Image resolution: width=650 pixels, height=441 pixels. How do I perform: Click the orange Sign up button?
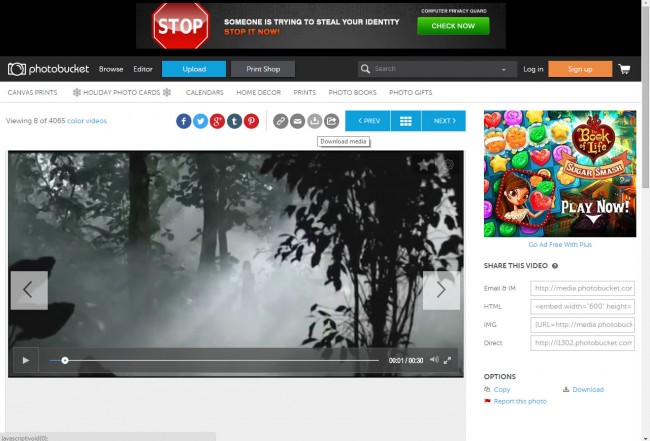(580, 69)
